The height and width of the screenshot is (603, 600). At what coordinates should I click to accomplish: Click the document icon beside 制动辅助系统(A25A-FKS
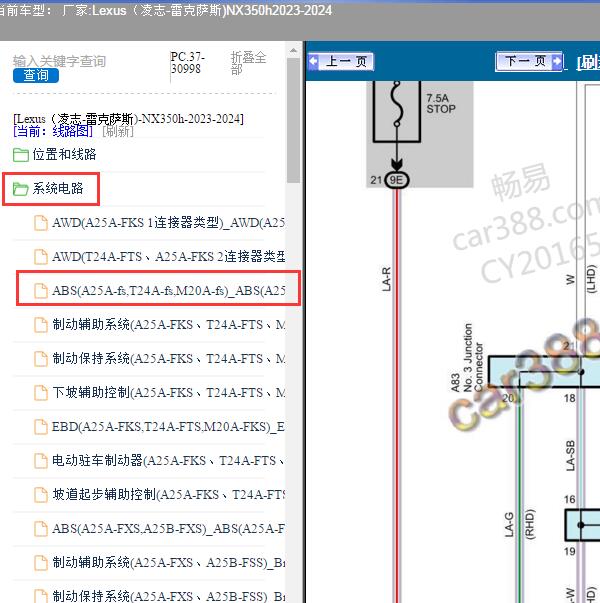coord(41,325)
